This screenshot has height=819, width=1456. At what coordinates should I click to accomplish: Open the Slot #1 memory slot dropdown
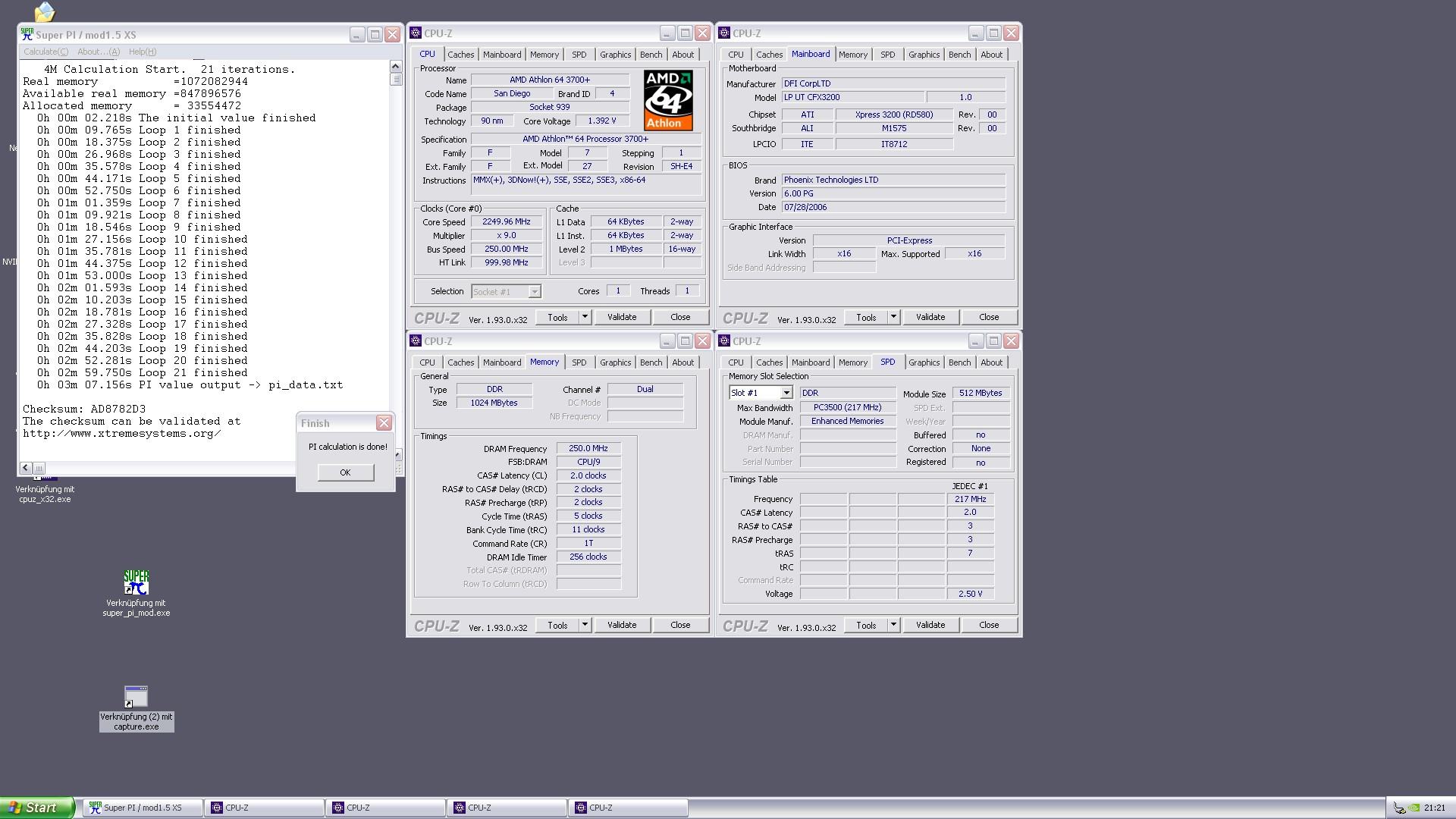click(786, 393)
